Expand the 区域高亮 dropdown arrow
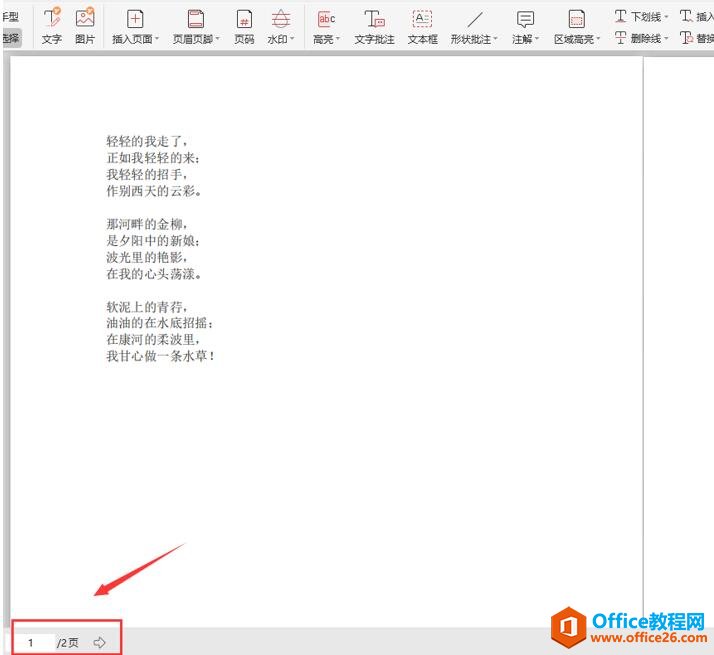Viewport: 714px width, 655px height. tap(598, 39)
